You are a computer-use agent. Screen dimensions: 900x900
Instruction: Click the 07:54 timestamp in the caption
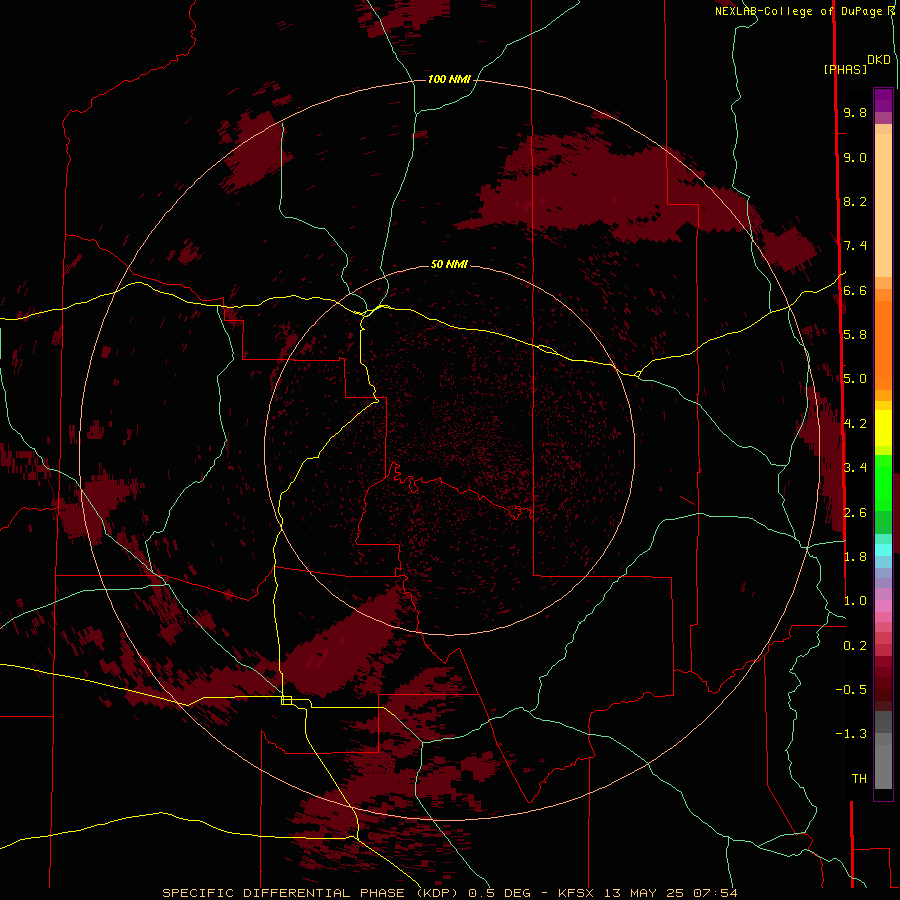coord(715,893)
